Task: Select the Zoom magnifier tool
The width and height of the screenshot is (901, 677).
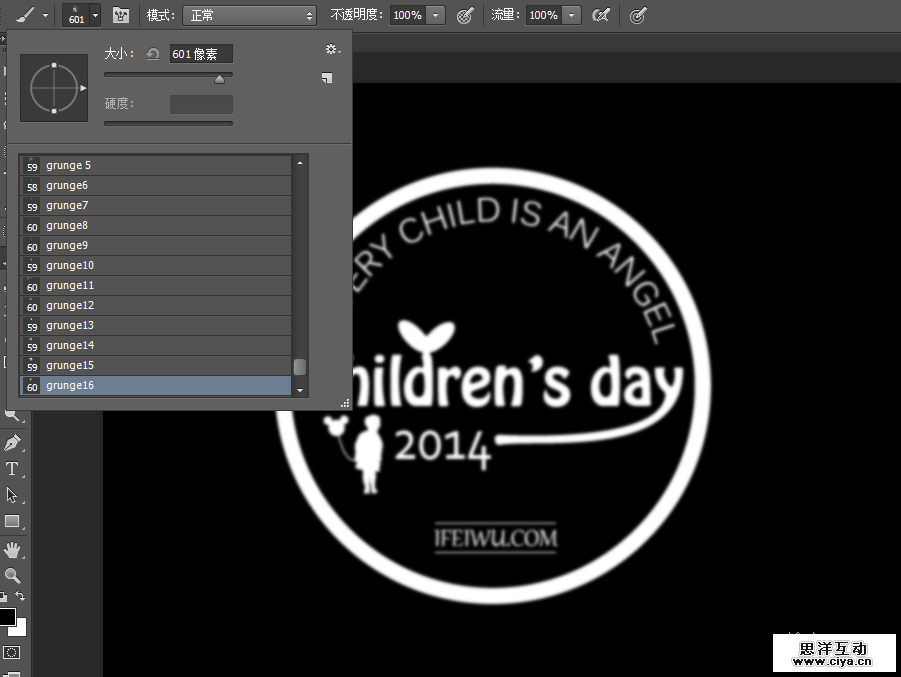Action: coord(12,575)
